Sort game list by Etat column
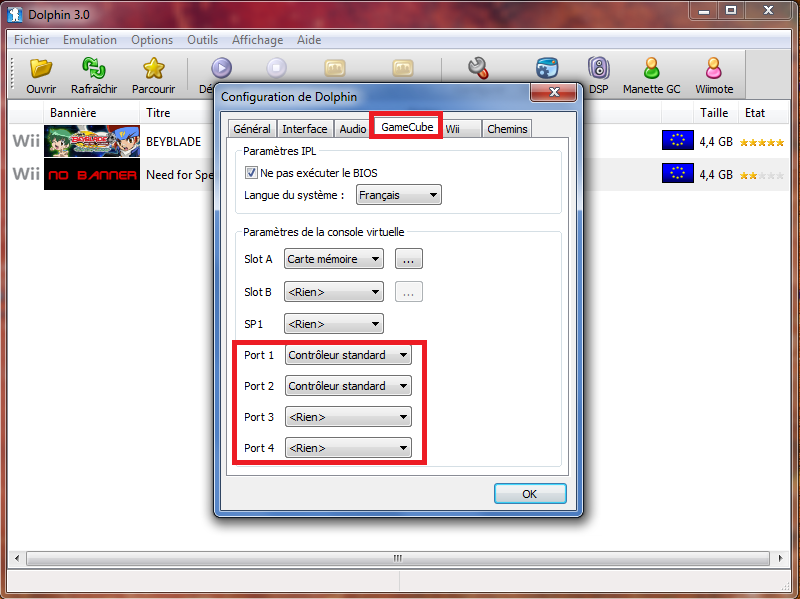The height and width of the screenshot is (599, 800). click(755, 113)
